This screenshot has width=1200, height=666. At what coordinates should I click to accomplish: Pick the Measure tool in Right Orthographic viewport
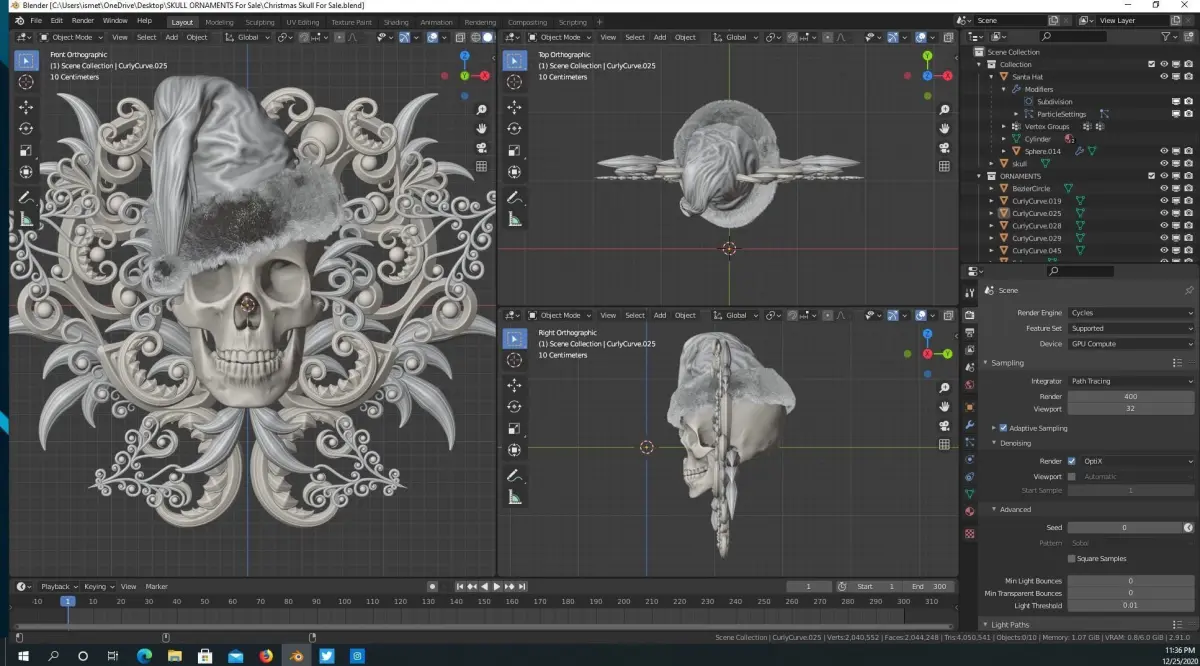pyautogui.click(x=513, y=496)
